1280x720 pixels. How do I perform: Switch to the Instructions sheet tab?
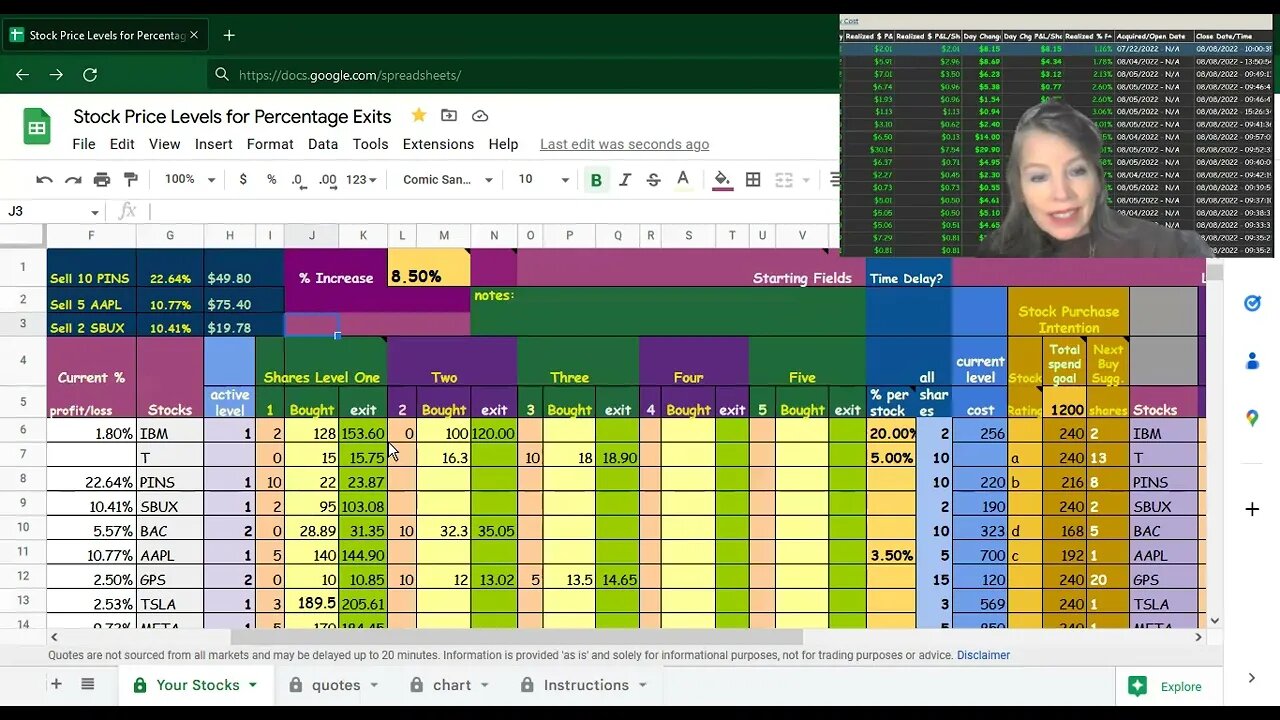[x=586, y=685]
